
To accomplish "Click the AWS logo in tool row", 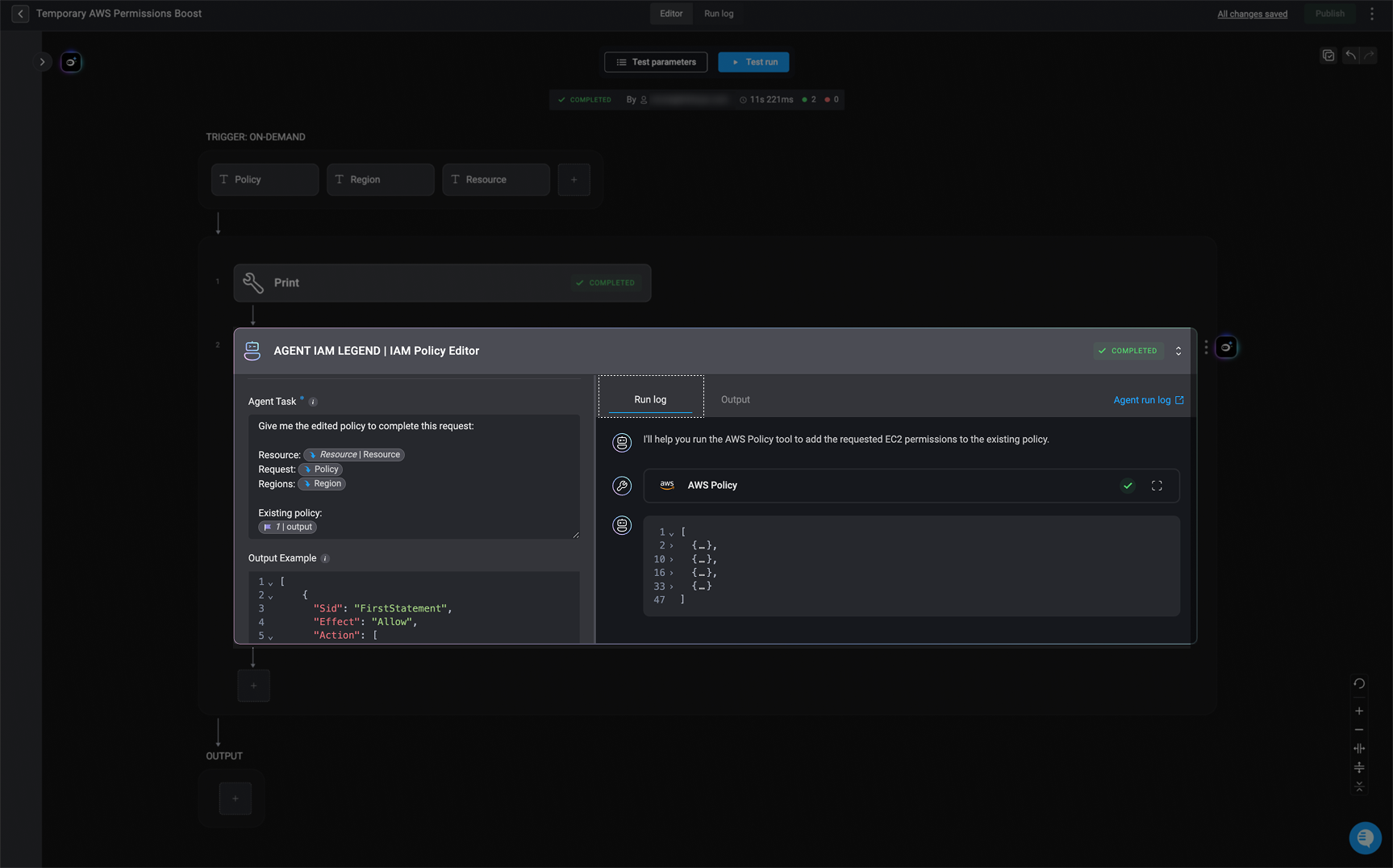I will (667, 486).
